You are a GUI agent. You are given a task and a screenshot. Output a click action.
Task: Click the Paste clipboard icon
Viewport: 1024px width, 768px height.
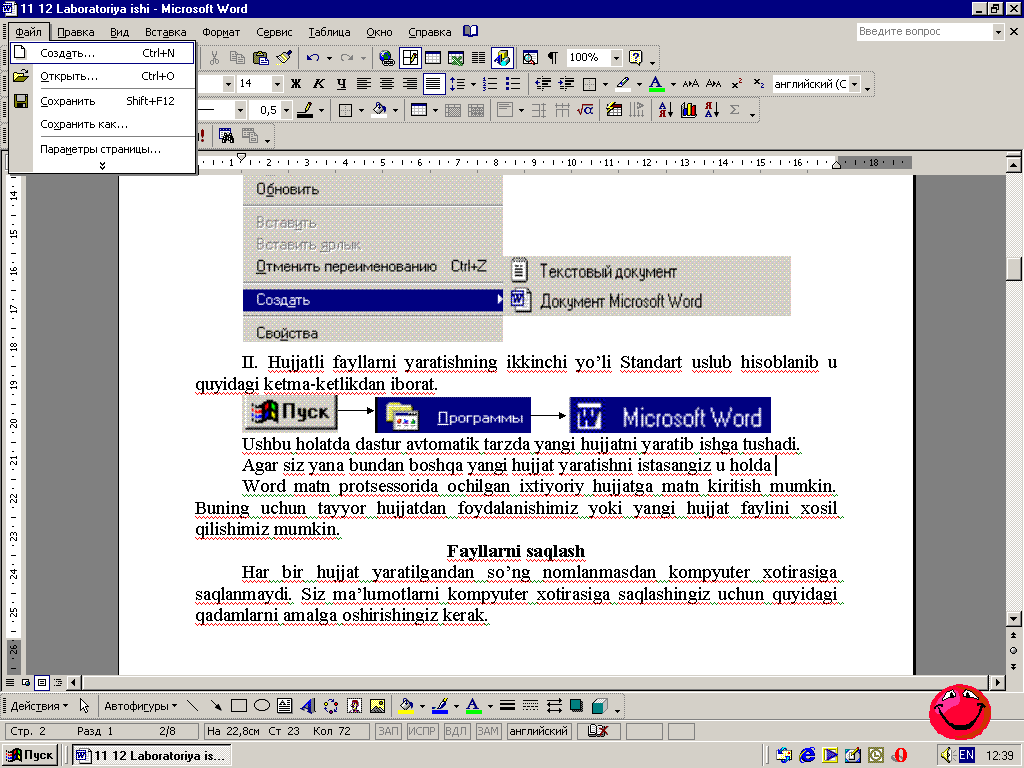[261, 58]
